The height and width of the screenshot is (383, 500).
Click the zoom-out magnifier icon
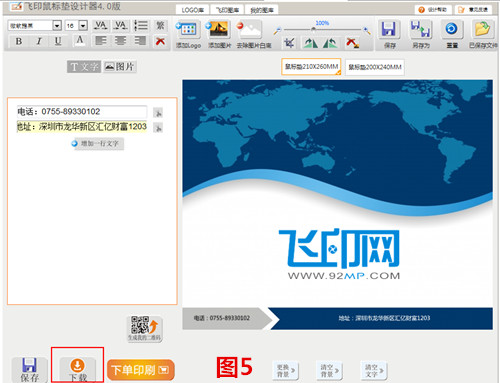[x=277, y=31]
